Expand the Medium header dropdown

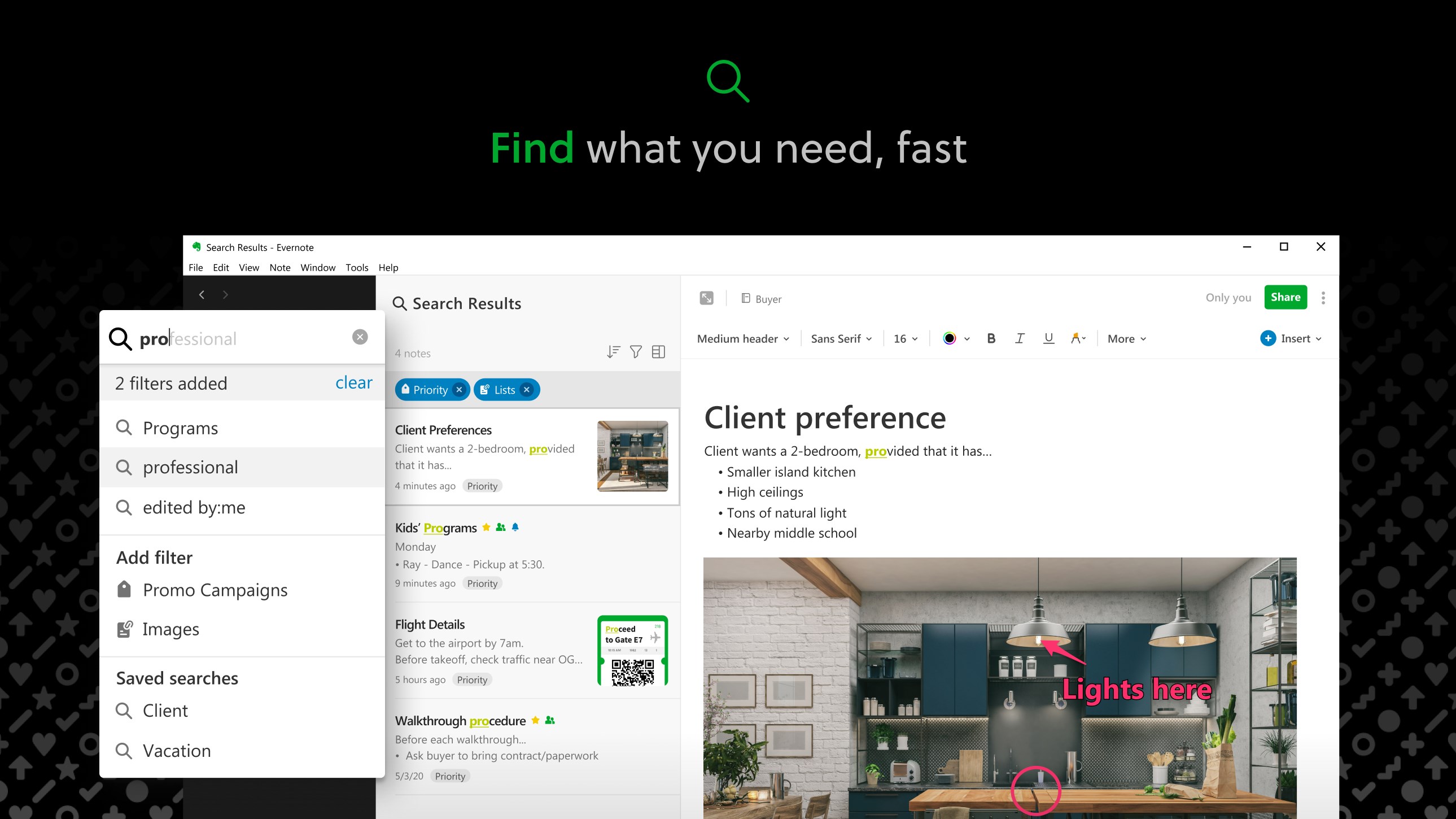(743, 338)
